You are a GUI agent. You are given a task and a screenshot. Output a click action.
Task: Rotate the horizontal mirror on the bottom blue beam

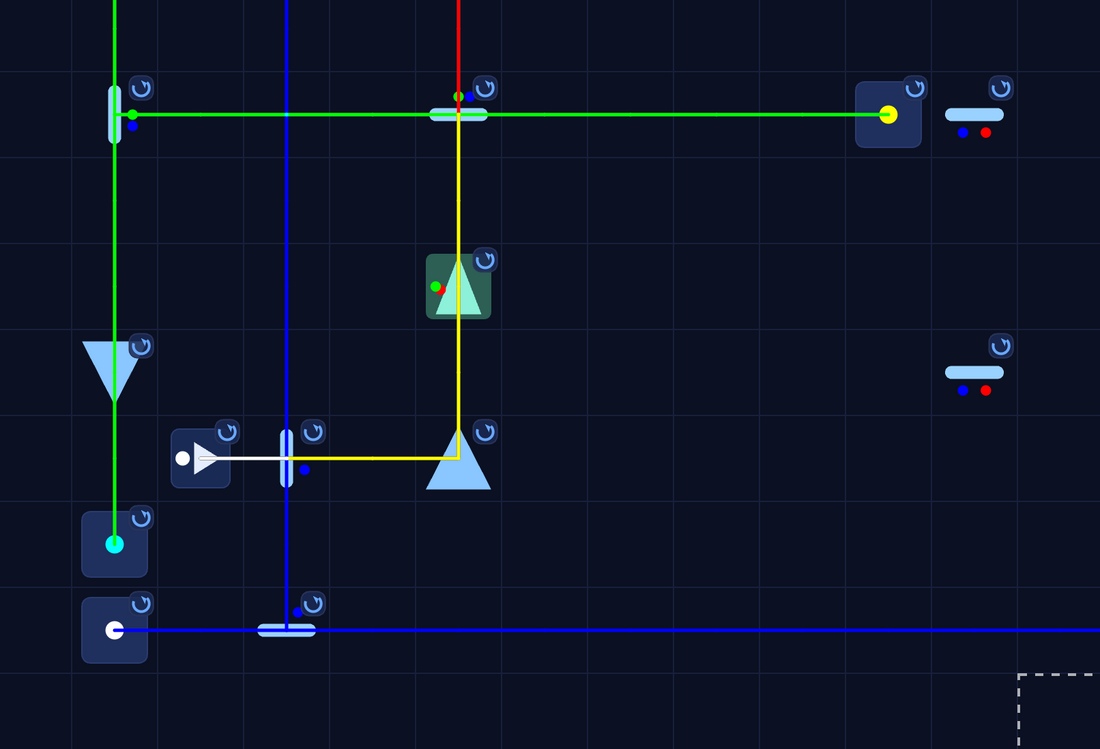point(313,604)
